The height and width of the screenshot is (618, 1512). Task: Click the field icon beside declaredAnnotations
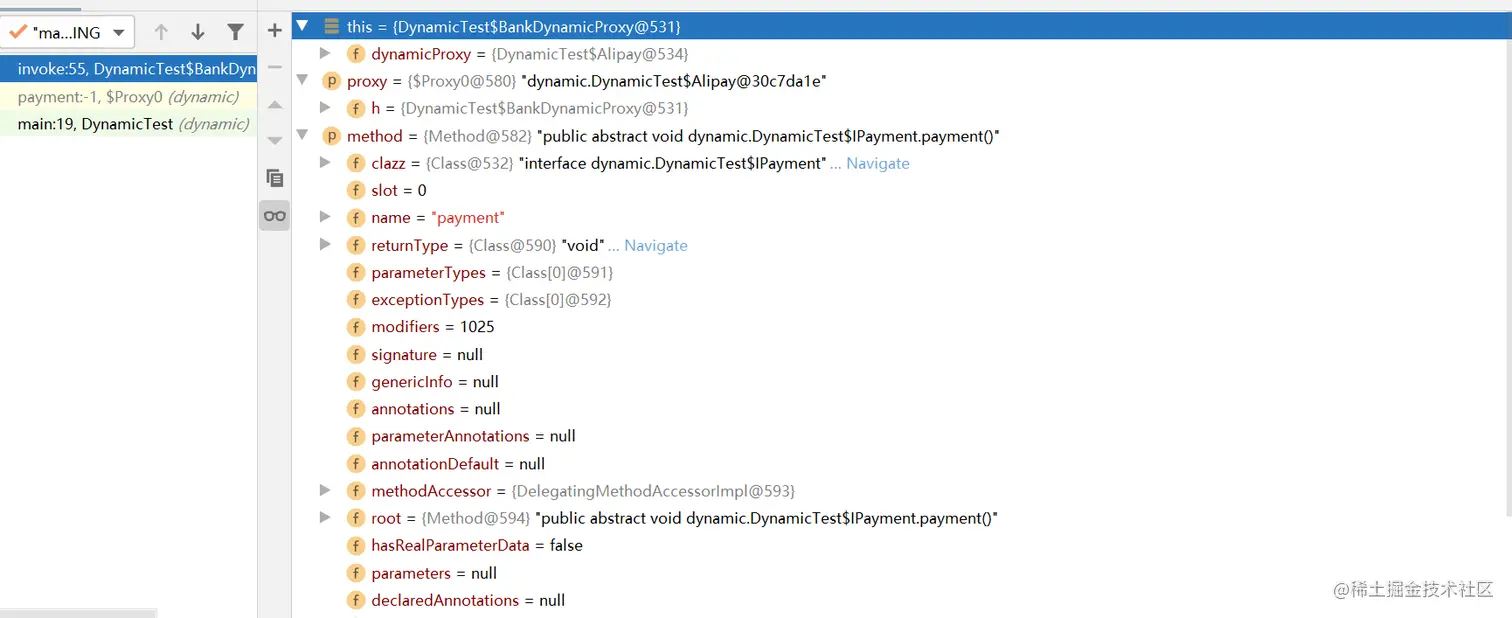point(355,600)
